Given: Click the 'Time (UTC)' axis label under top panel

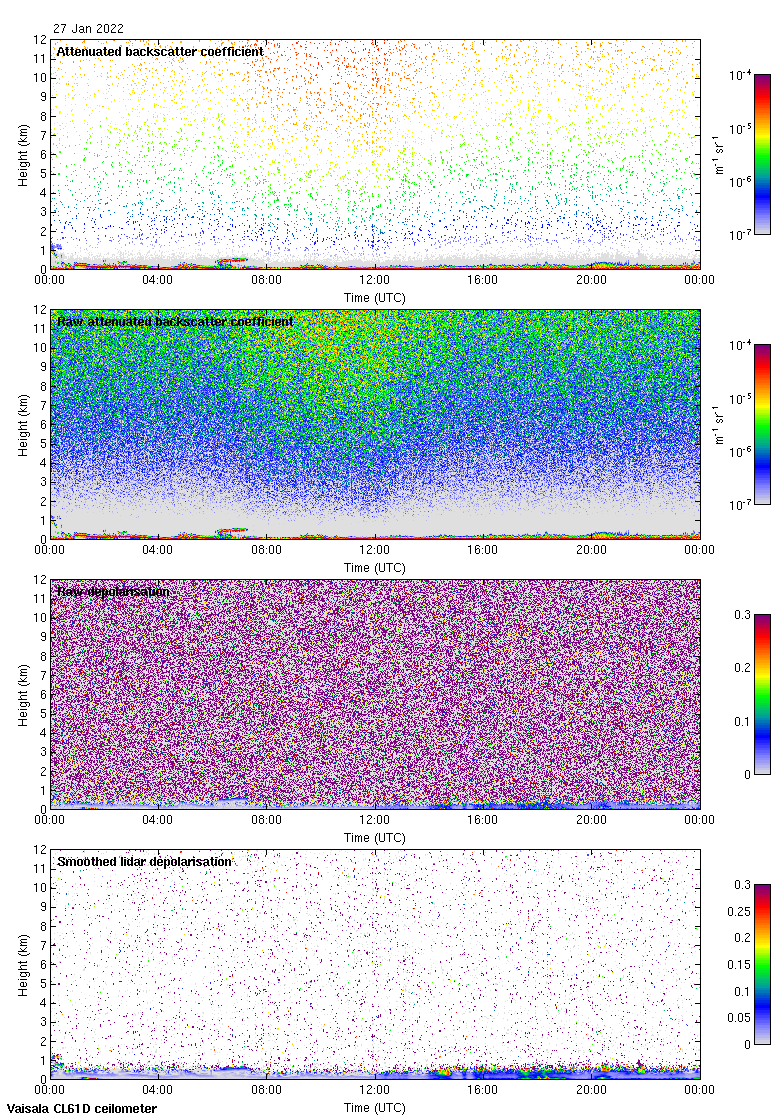Looking at the screenshot, I should point(375,298).
